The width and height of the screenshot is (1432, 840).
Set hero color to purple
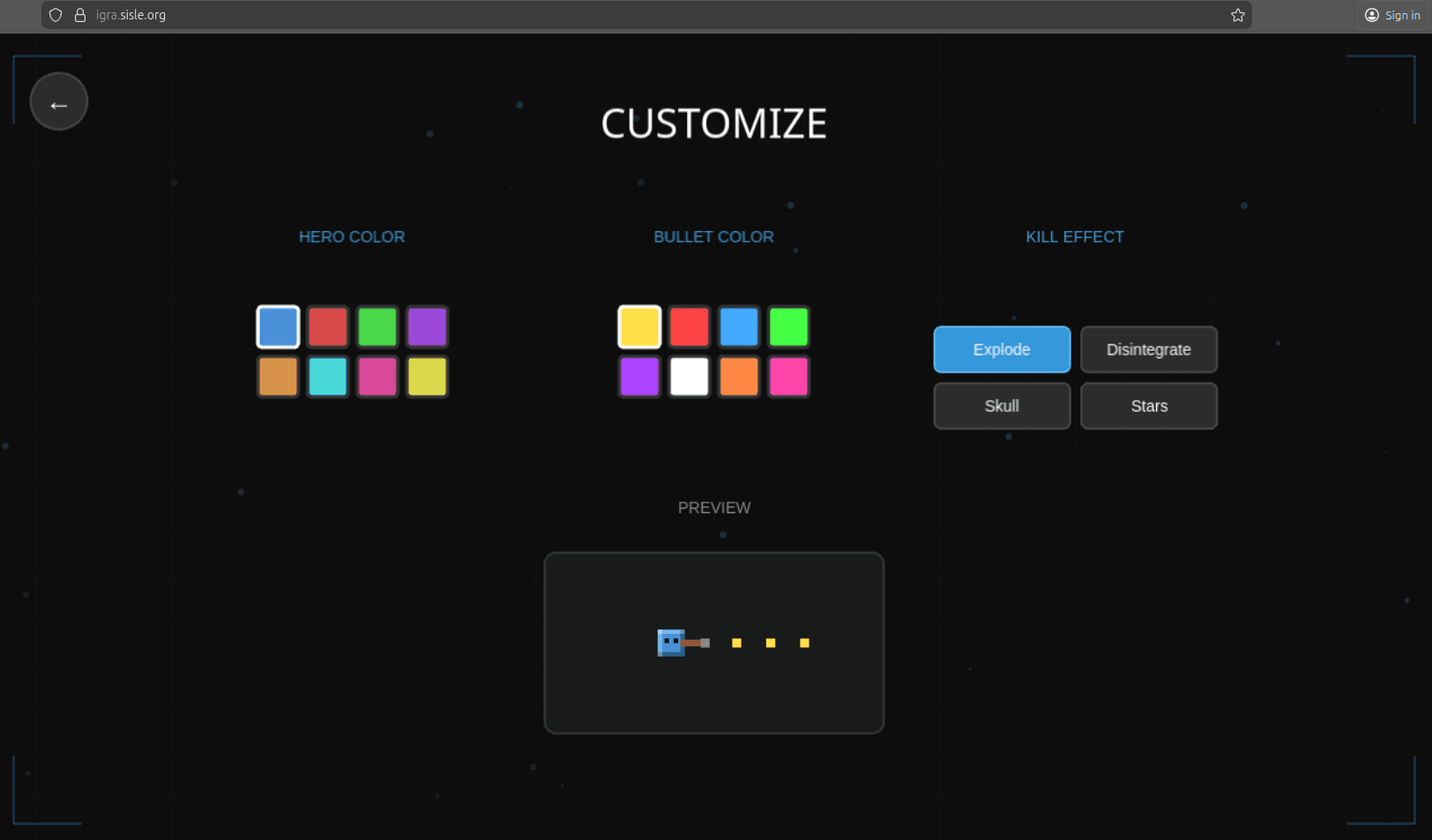pyautogui.click(x=427, y=327)
